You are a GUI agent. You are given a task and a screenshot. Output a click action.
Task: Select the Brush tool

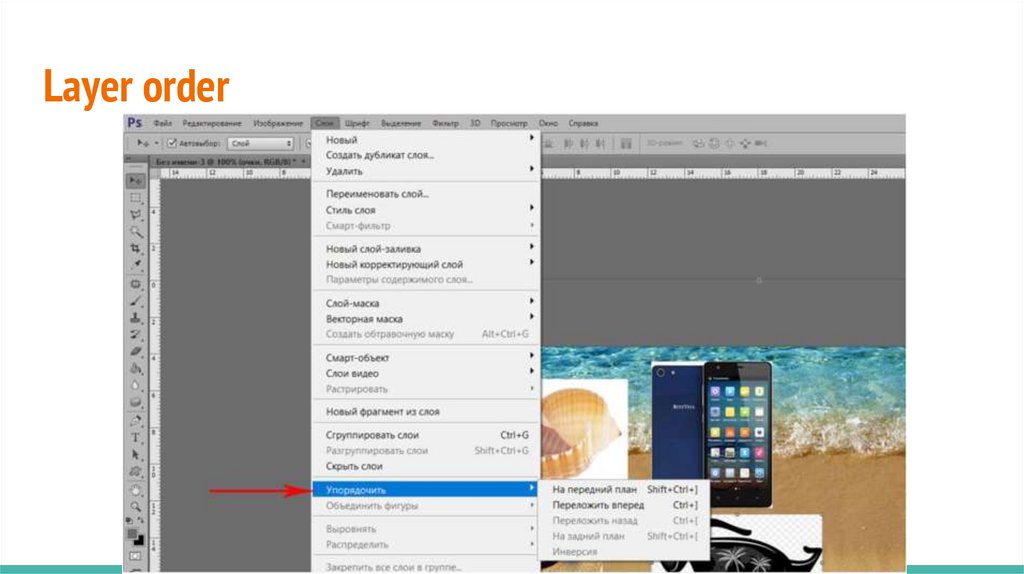coord(135,300)
